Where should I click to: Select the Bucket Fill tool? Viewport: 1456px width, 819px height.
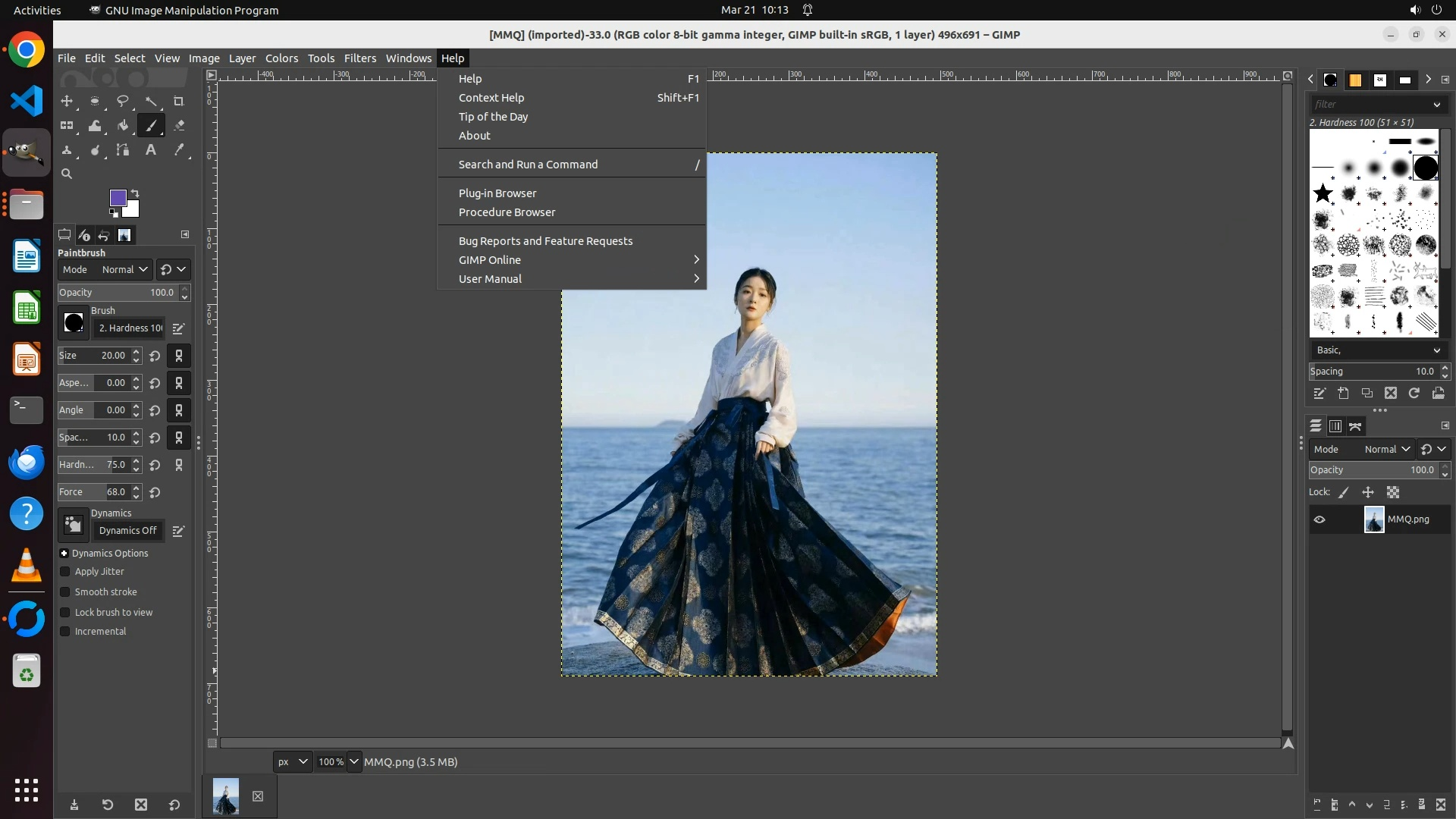[123, 126]
